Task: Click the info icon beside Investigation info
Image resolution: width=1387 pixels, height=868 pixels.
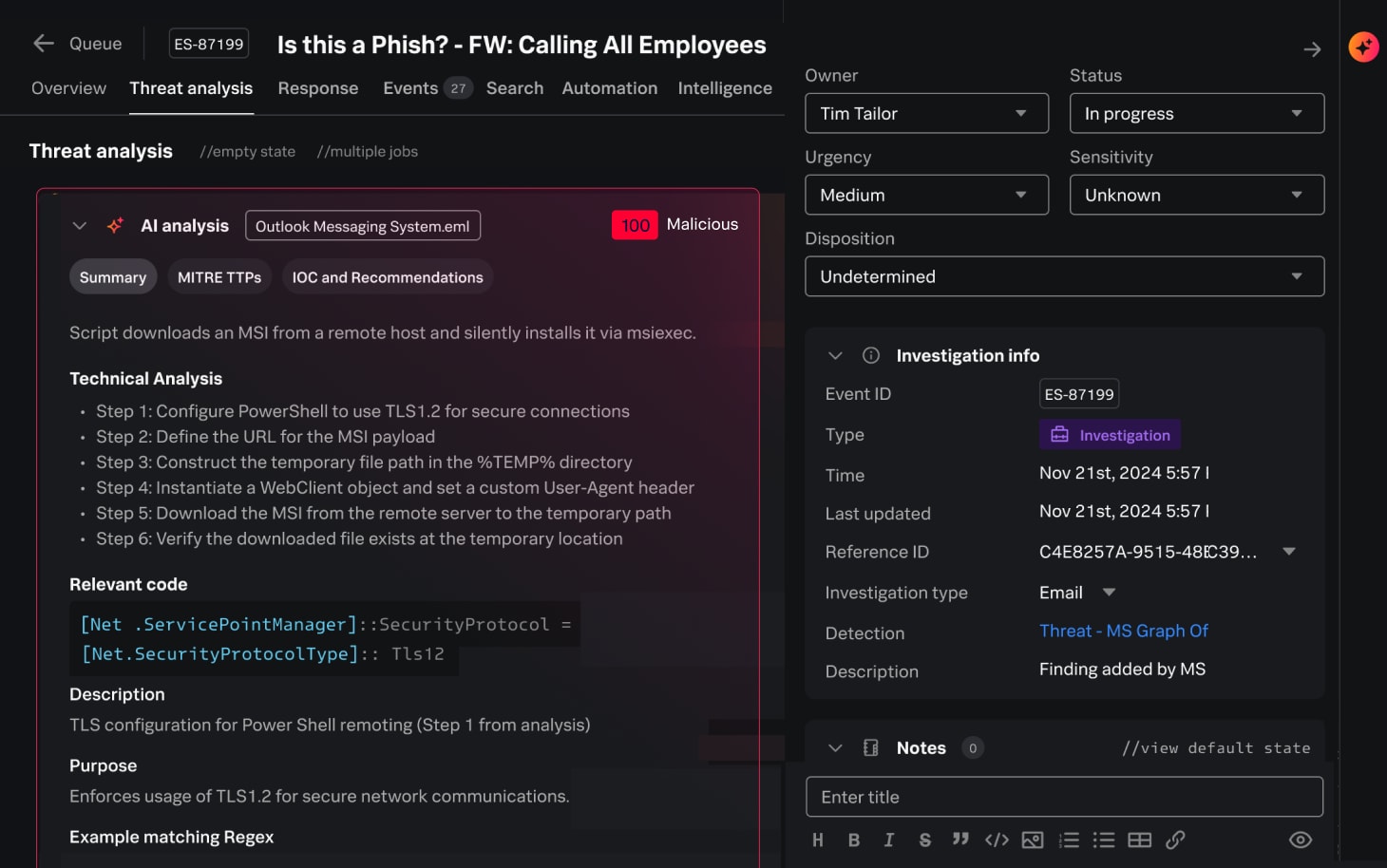Action: [870, 355]
